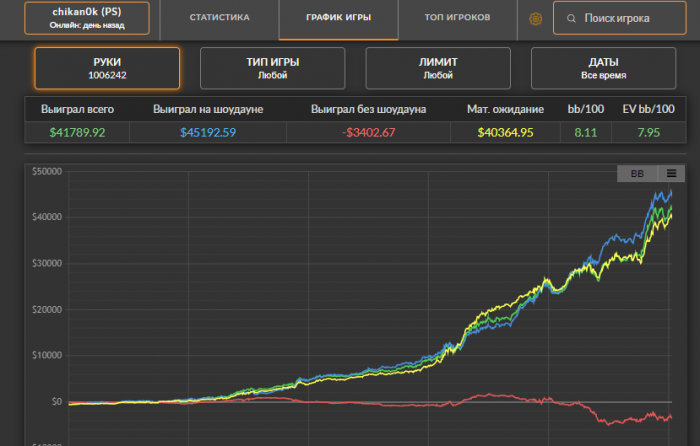This screenshot has width=700, height=446.
Task: Select the График игры tab
Action: [337, 18]
